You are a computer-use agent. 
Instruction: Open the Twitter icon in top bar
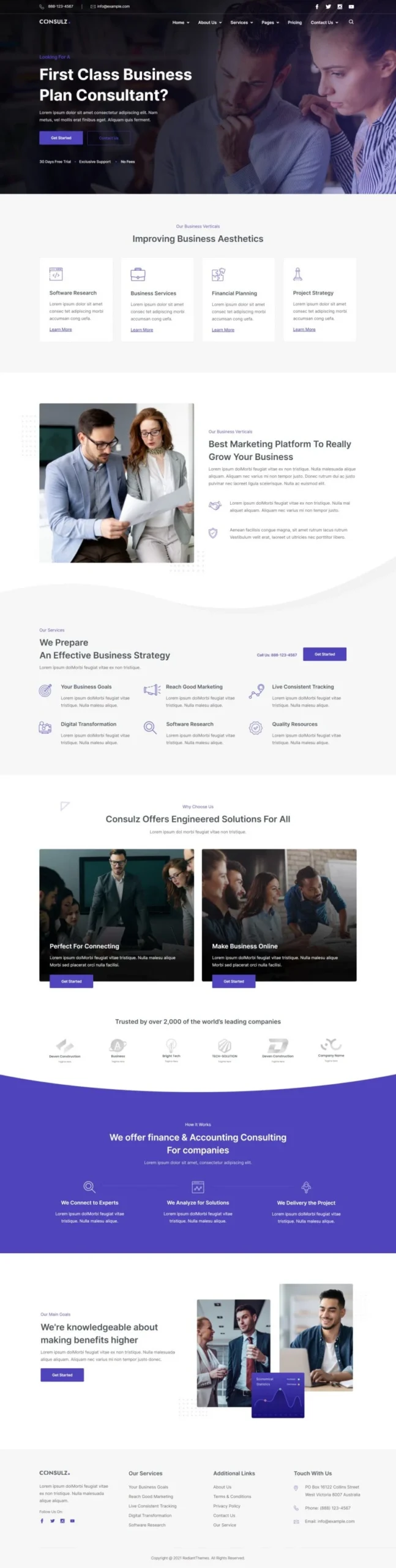[x=328, y=6]
